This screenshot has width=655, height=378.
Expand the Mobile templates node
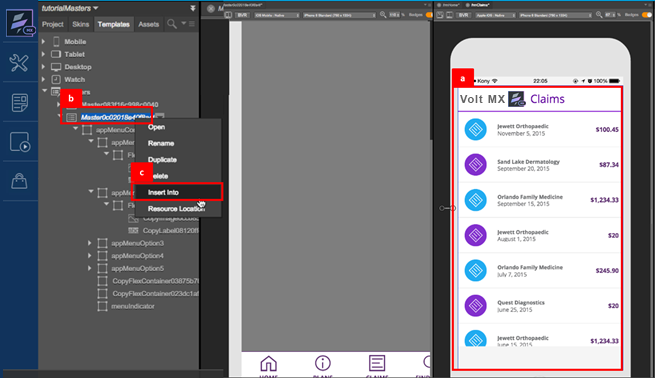43,41
